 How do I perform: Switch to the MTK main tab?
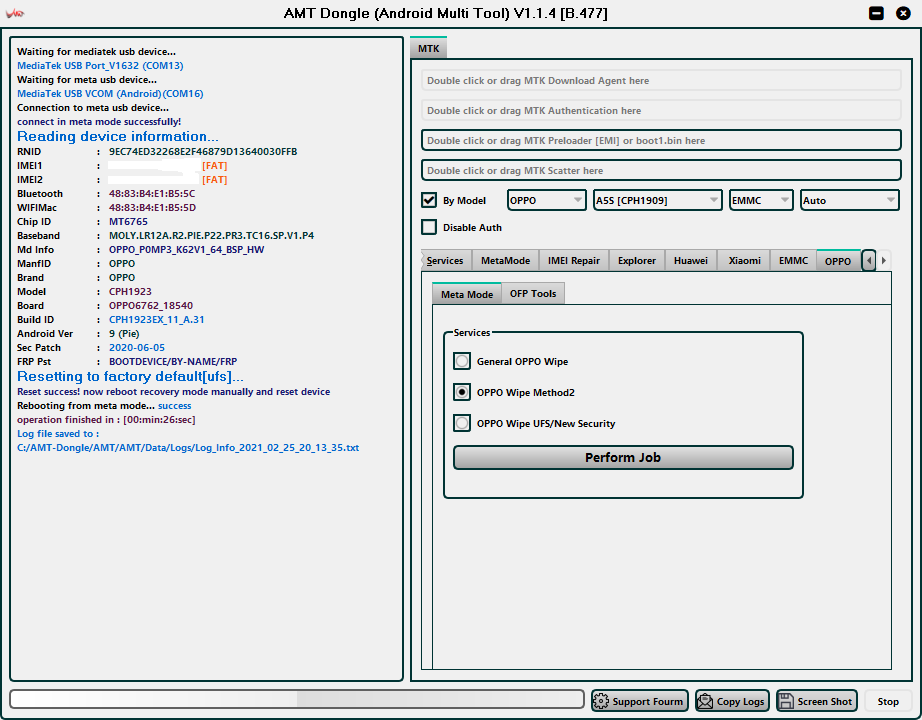(429, 48)
